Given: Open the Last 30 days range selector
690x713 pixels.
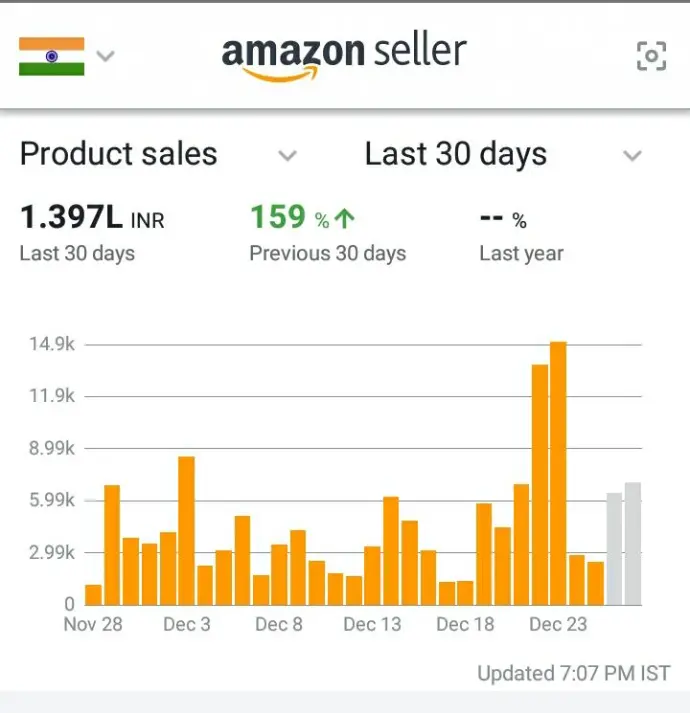Looking at the screenshot, I should pos(456,155).
